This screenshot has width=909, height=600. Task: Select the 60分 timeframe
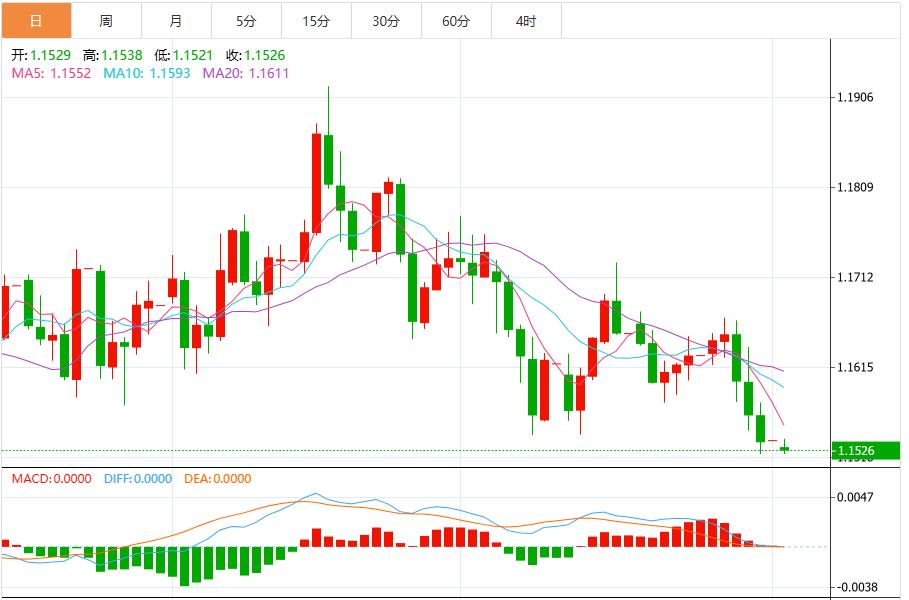[455, 18]
